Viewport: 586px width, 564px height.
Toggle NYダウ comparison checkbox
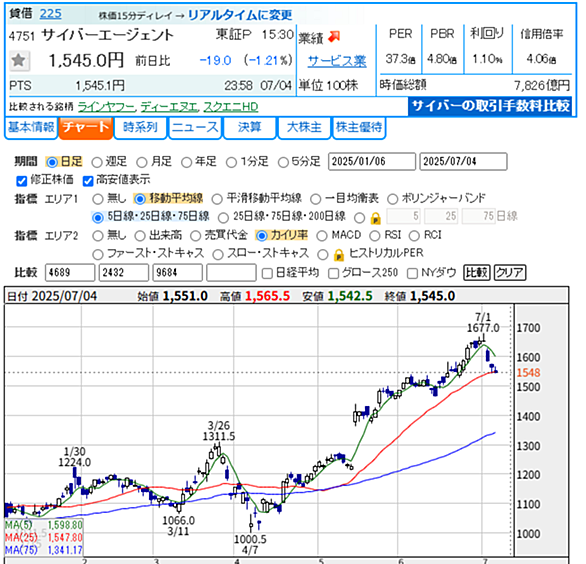pos(412,274)
